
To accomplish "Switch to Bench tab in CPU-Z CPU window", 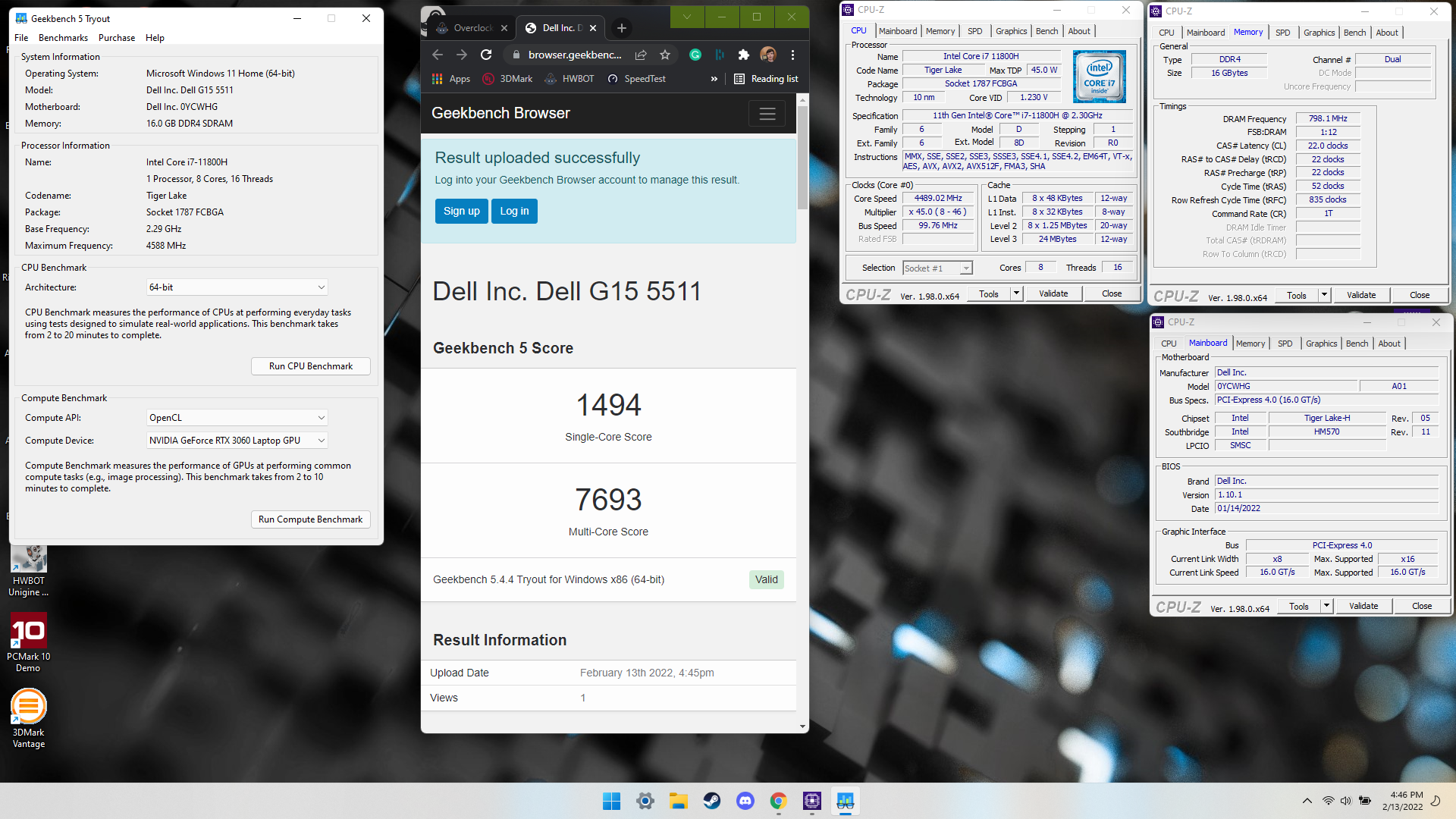I will [x=1046, y=31].
